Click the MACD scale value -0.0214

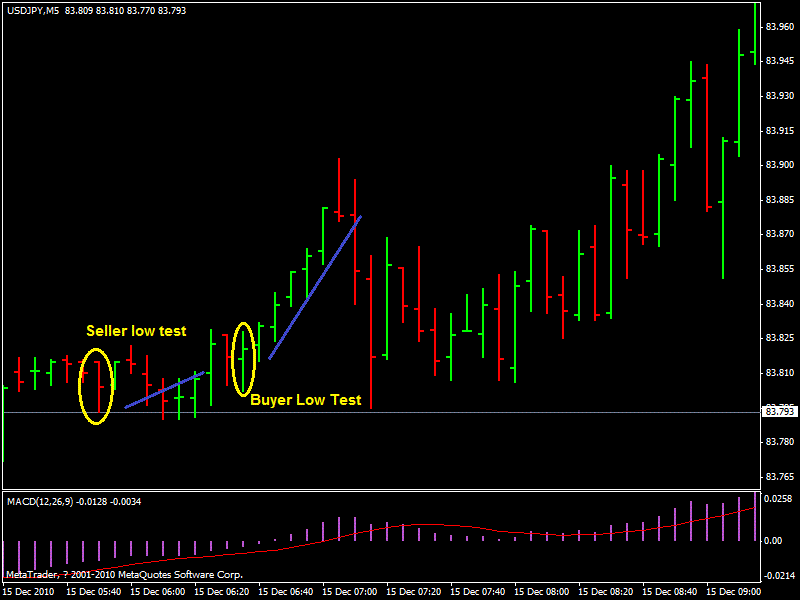tap(779, 576)
